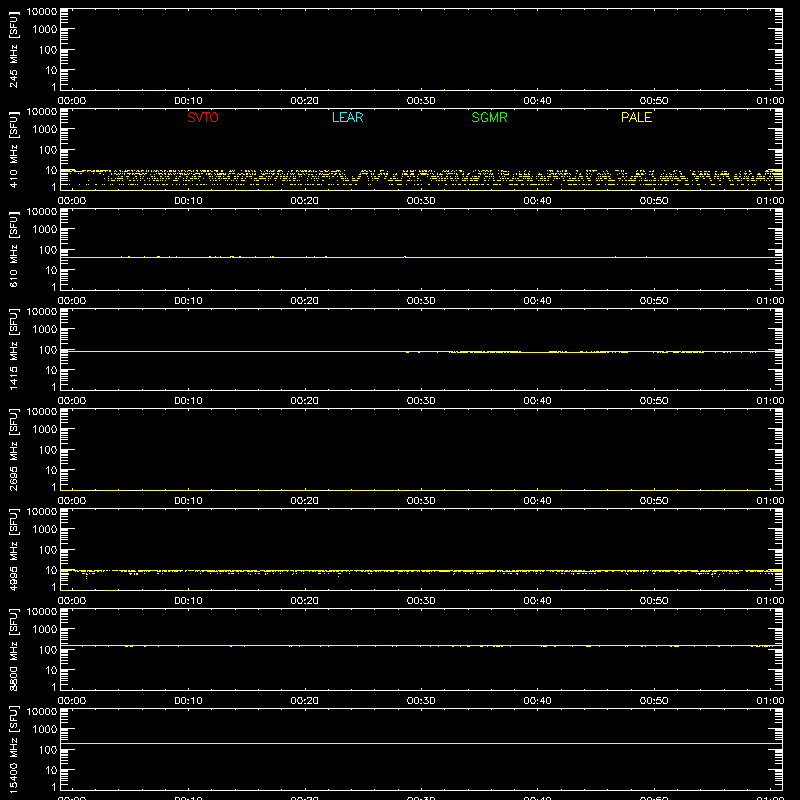Select the 245 MHz [SFU] axis label

point(14,49)
